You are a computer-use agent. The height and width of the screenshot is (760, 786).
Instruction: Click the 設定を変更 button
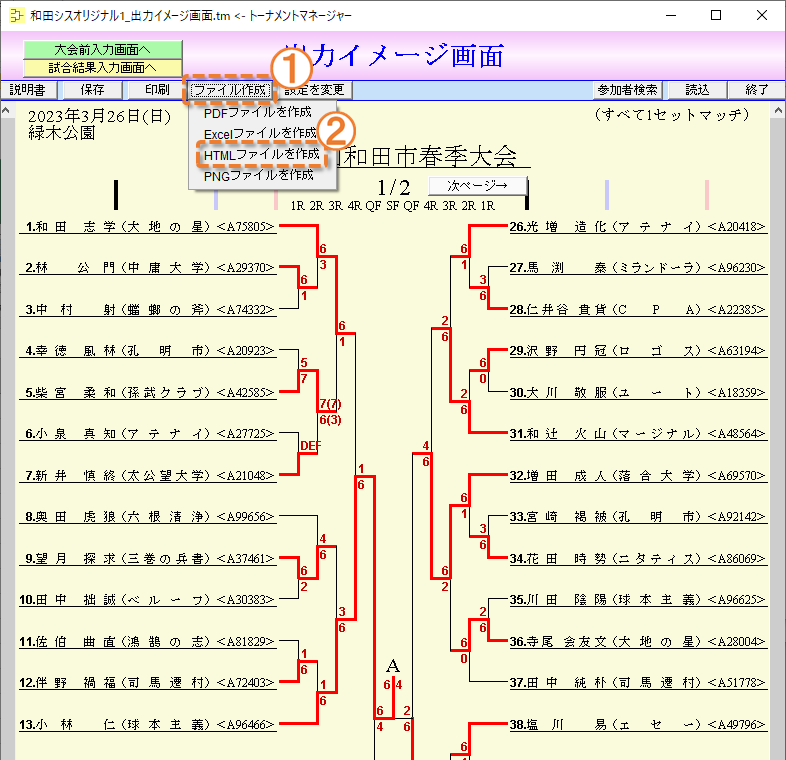[314, 90]
